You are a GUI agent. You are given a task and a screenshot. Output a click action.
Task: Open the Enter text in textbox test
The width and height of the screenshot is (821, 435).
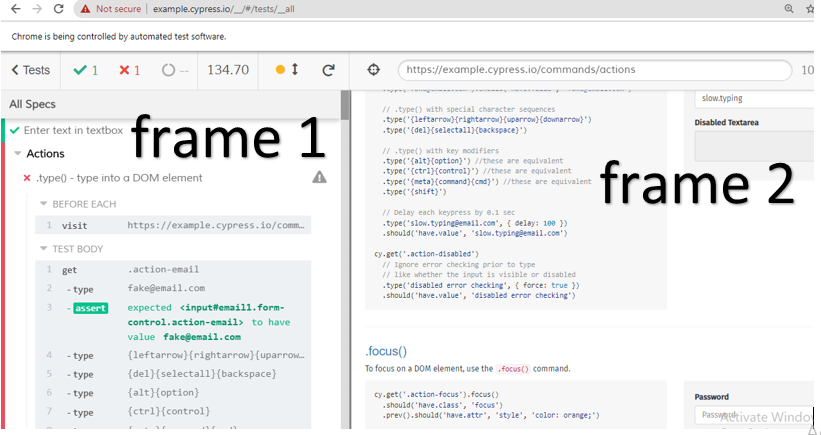click(73, 130)
